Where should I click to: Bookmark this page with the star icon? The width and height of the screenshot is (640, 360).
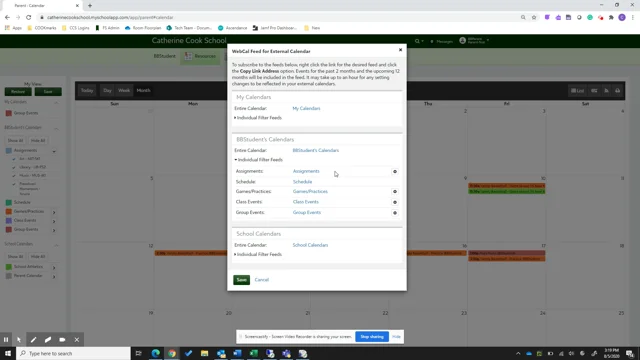pos(534,18)
